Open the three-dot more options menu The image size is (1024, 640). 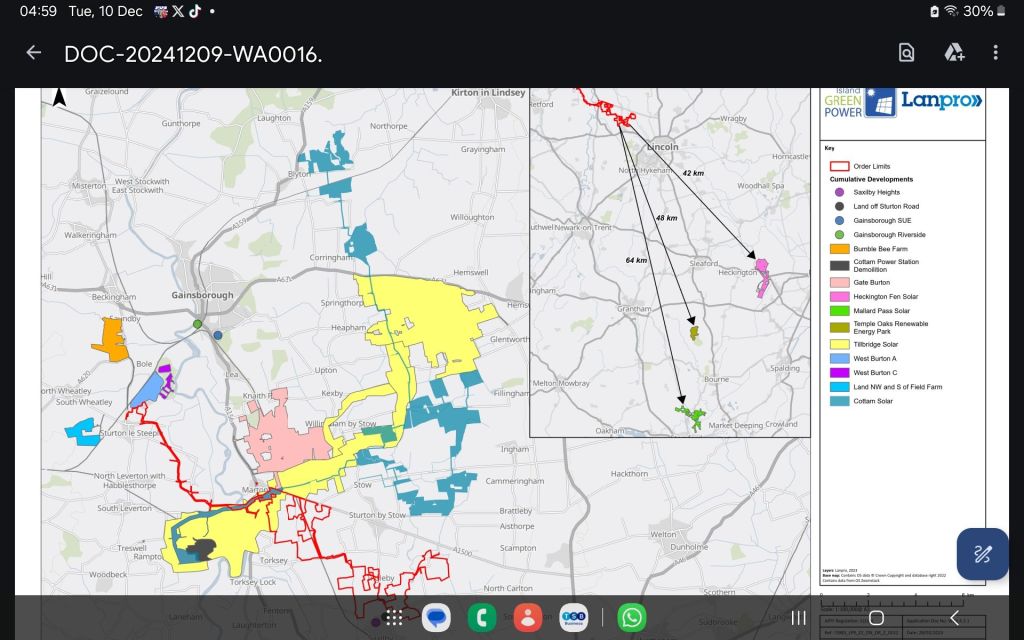point(995,53)
